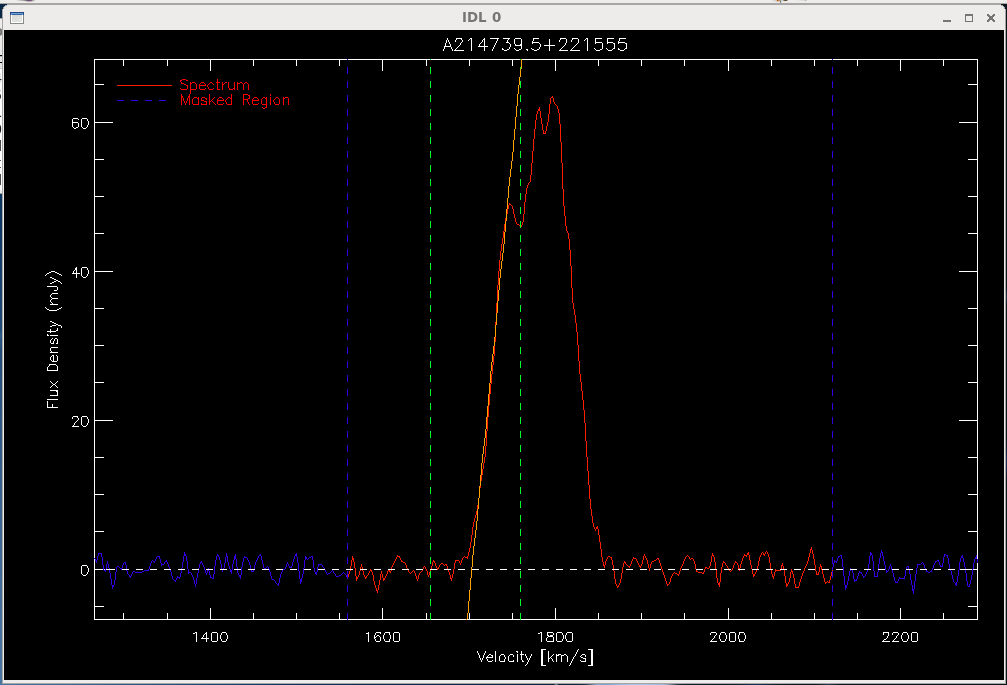Close the IDL 0 window
The height and width of the screenshot is (685, 1007).
991,18
